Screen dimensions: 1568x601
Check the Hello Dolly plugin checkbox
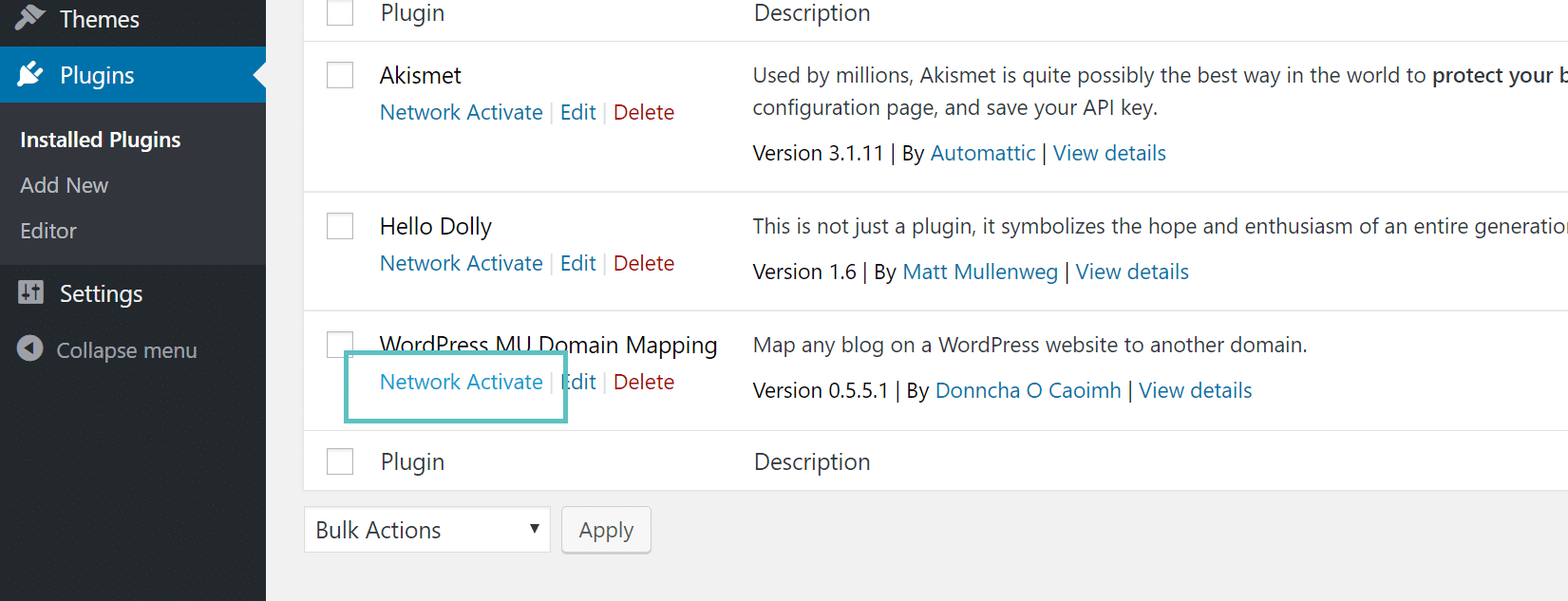[340, 226]
